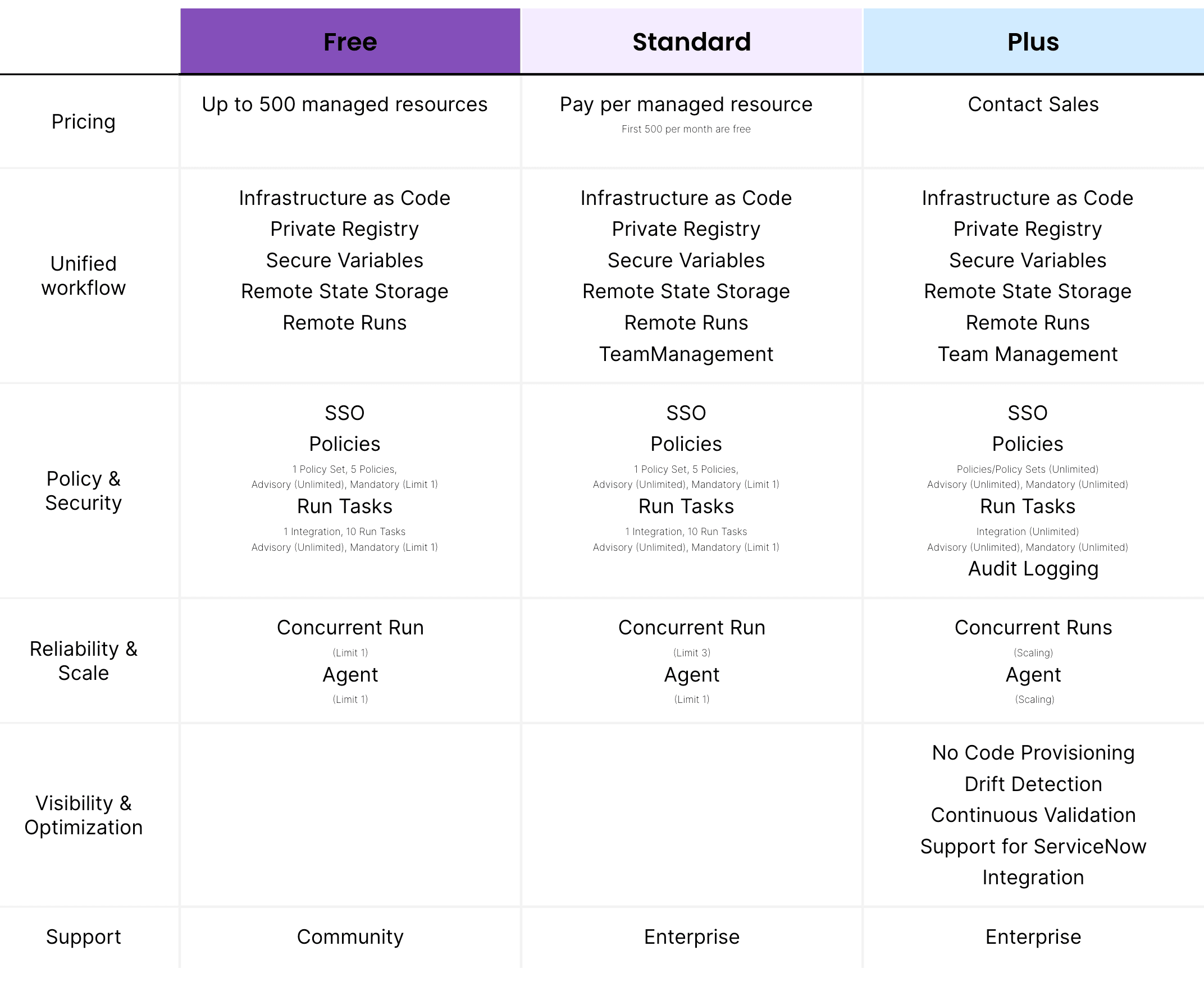
Task: Click Concurrent Runs in Plus column
Action: tap(1032, 627)
